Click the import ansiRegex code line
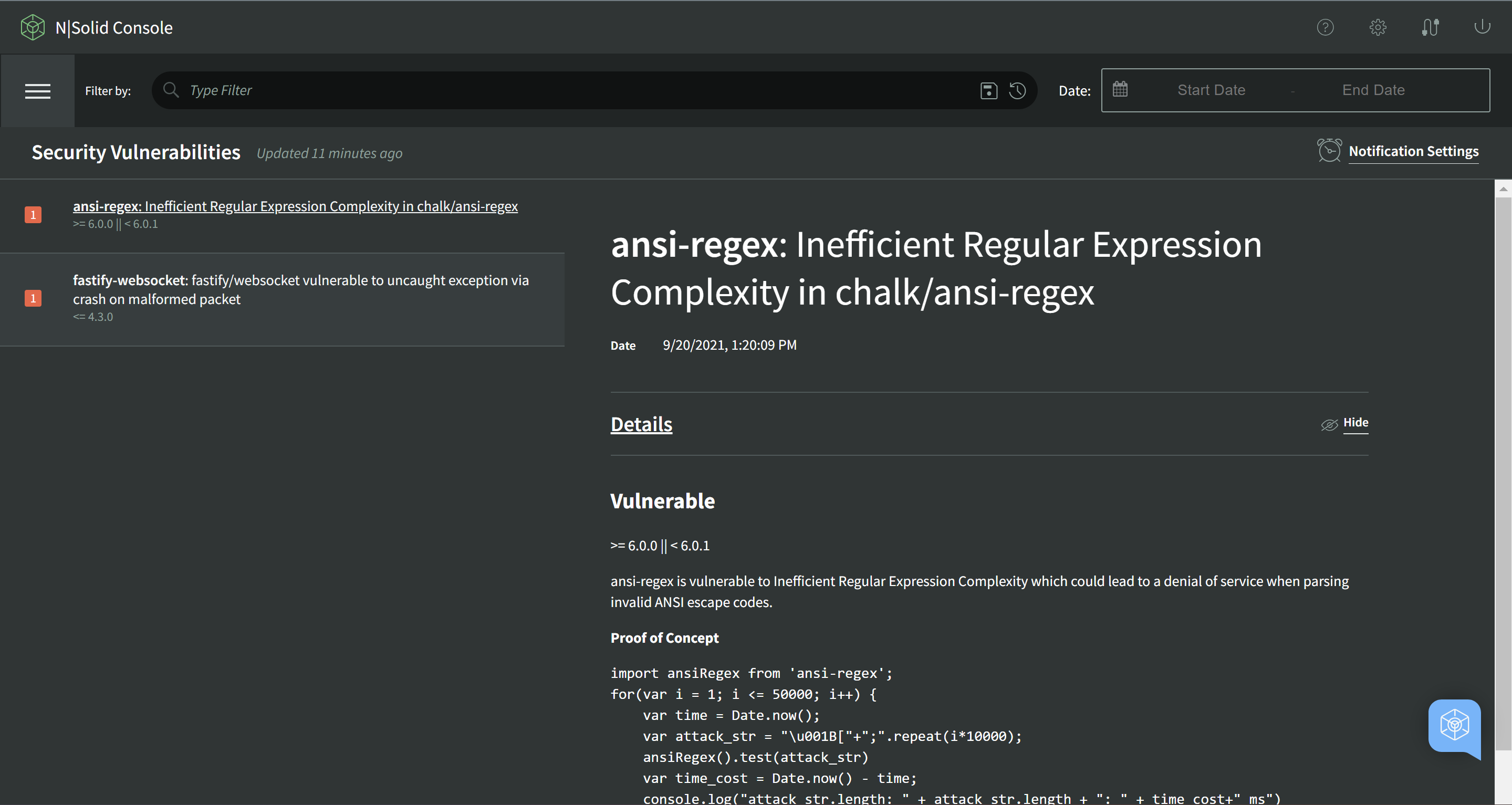Screen dimensions: 1512x805 (x=752, y=674)
